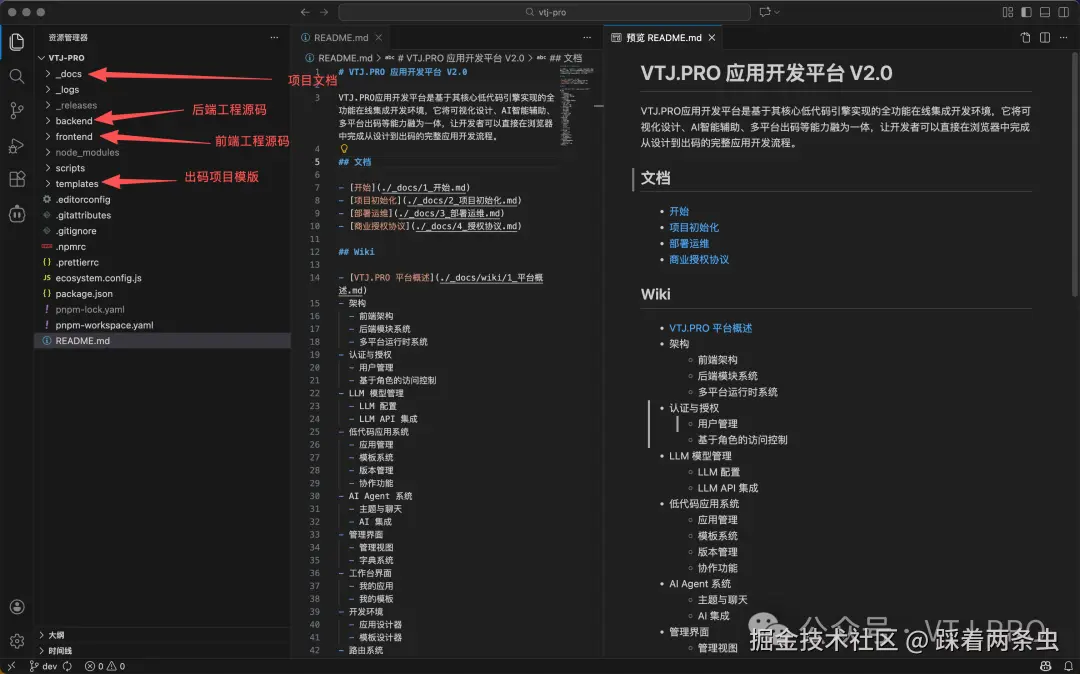The width and height of the screenshot is (1080, 674).
Task: Open the Accounts icon above the gear
Action: pyautogui.click(x=15, y=607)
